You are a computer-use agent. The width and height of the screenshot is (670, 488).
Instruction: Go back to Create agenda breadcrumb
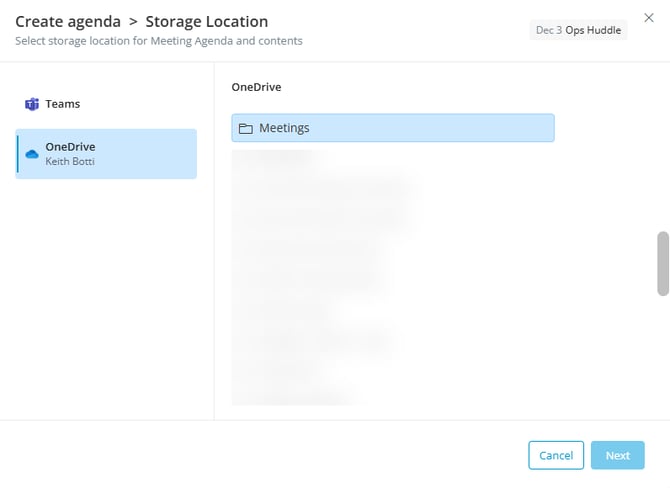click(68, 21)
